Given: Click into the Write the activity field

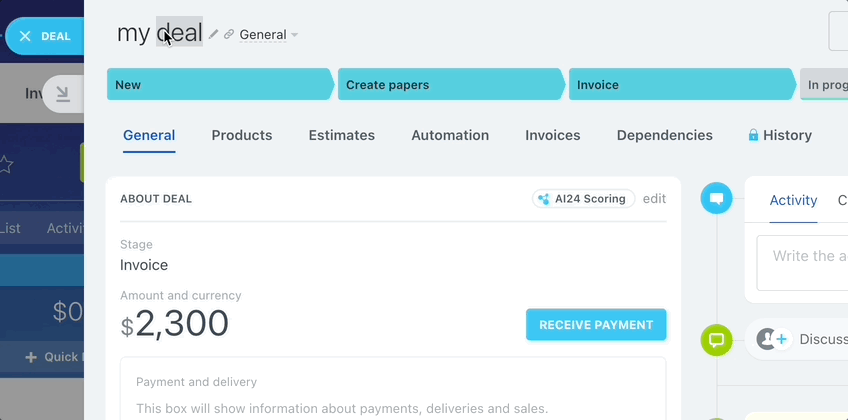Looking at the screenshot, I should [x=802, y=263].
